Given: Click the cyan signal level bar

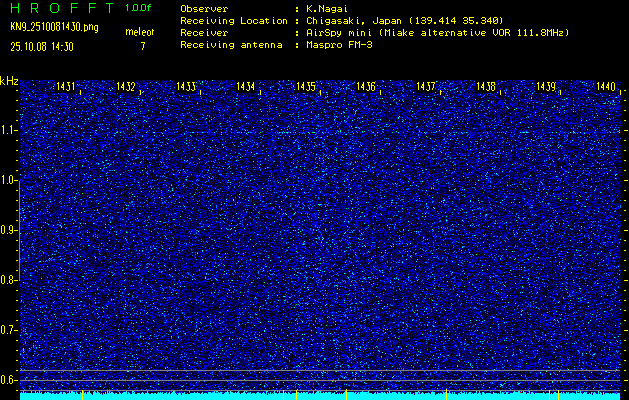Looking at the screenshot, I should point(320,396).
